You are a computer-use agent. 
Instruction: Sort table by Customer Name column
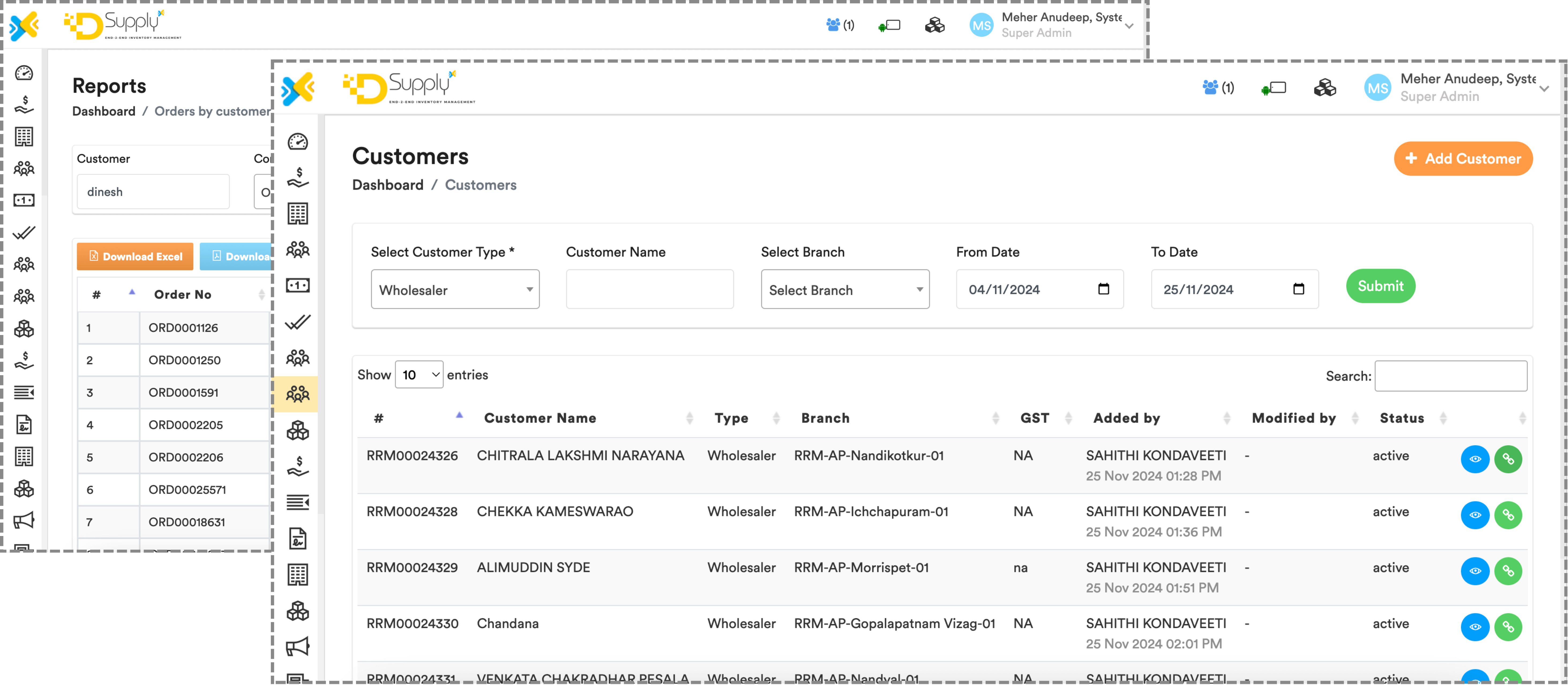click(540, 418)
